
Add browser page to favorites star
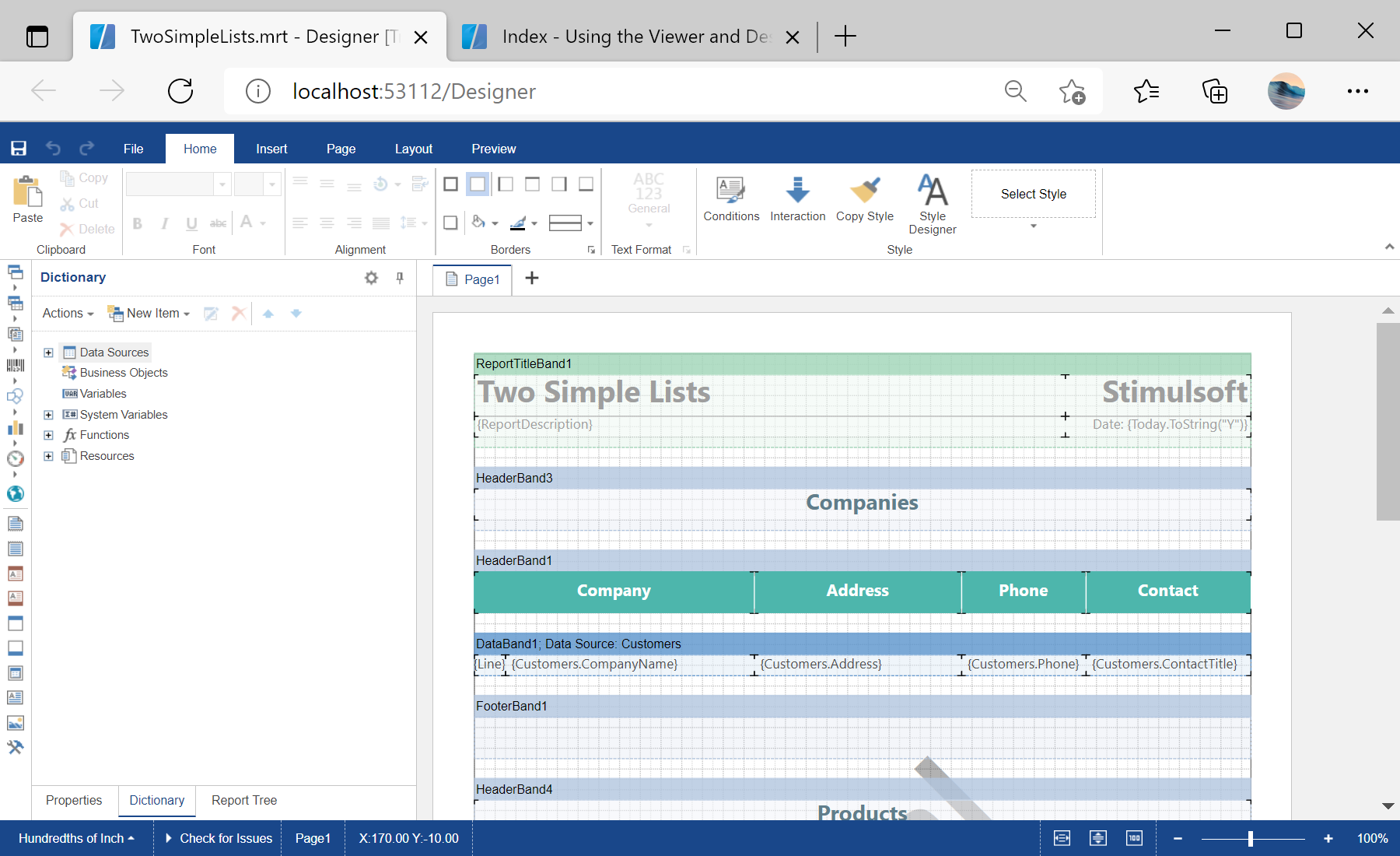tap(1073, 91)
